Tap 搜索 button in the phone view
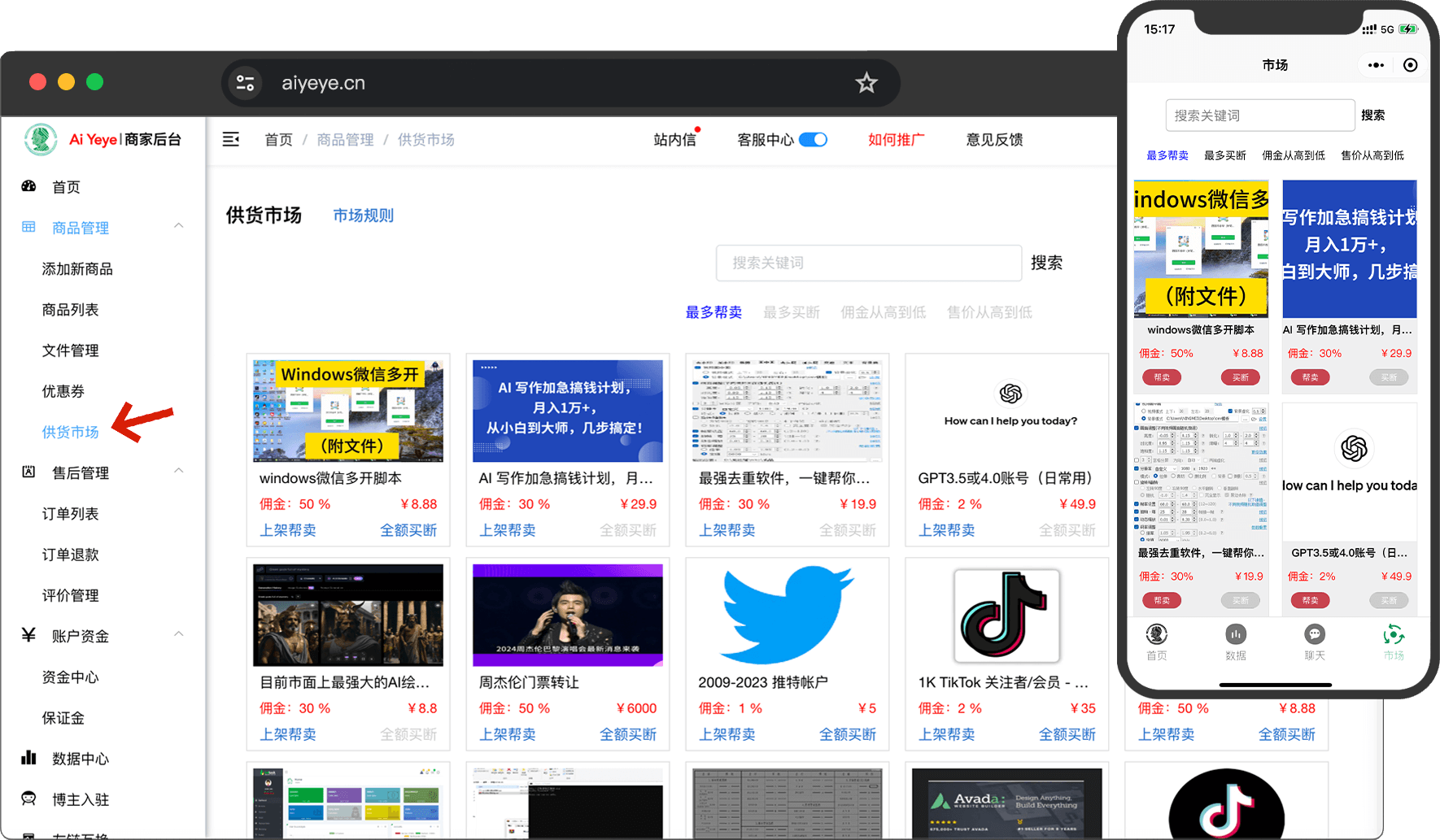This screenshot has width=1440, height=840. 1372,115
